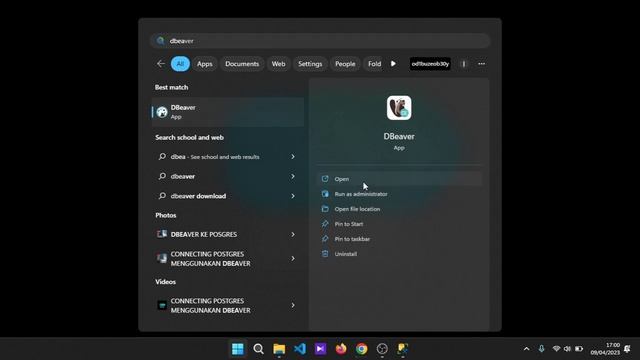Open Google Chrome from the taskbar
Screen dimensions: 640x360
coord(362,349)
